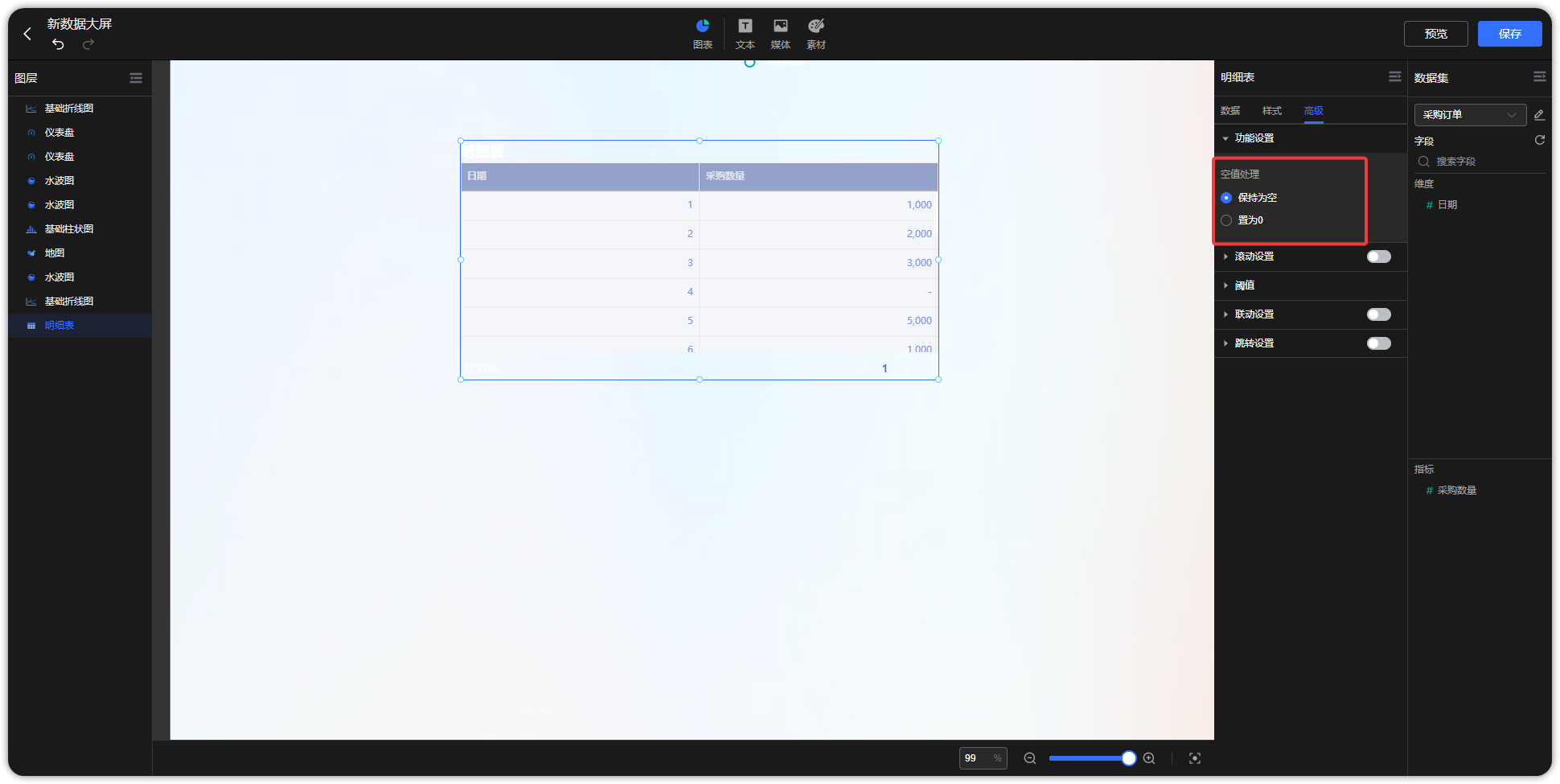Click the table cell showing 2,000

(x=819, y=234)
